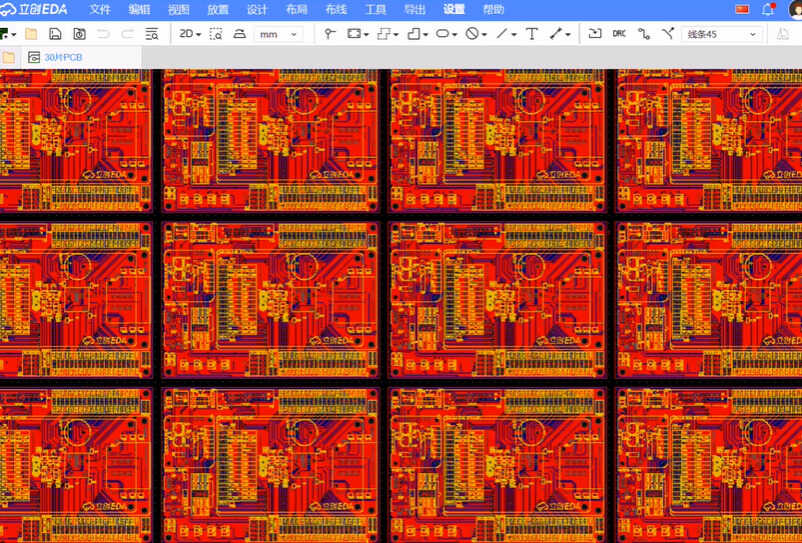
Task: Open the 布局 menu
Action: 297,10
